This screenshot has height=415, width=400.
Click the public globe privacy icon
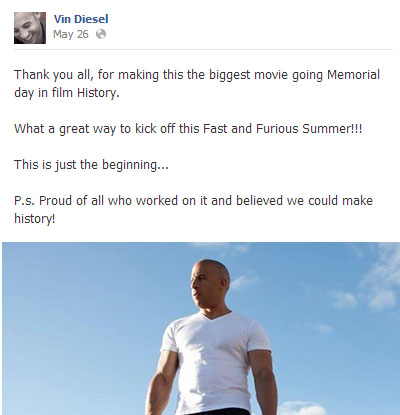tap(101, 34)
